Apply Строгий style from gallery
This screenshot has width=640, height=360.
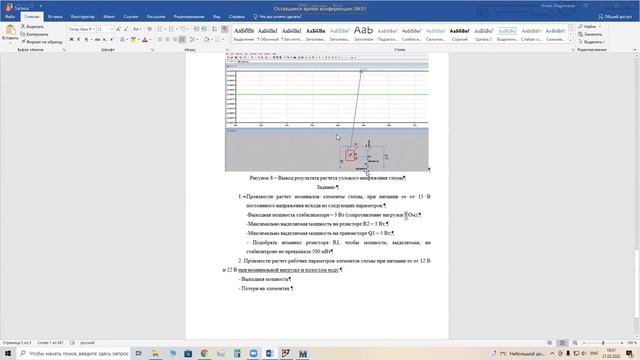pyautogui.click(x=460, y=34)
